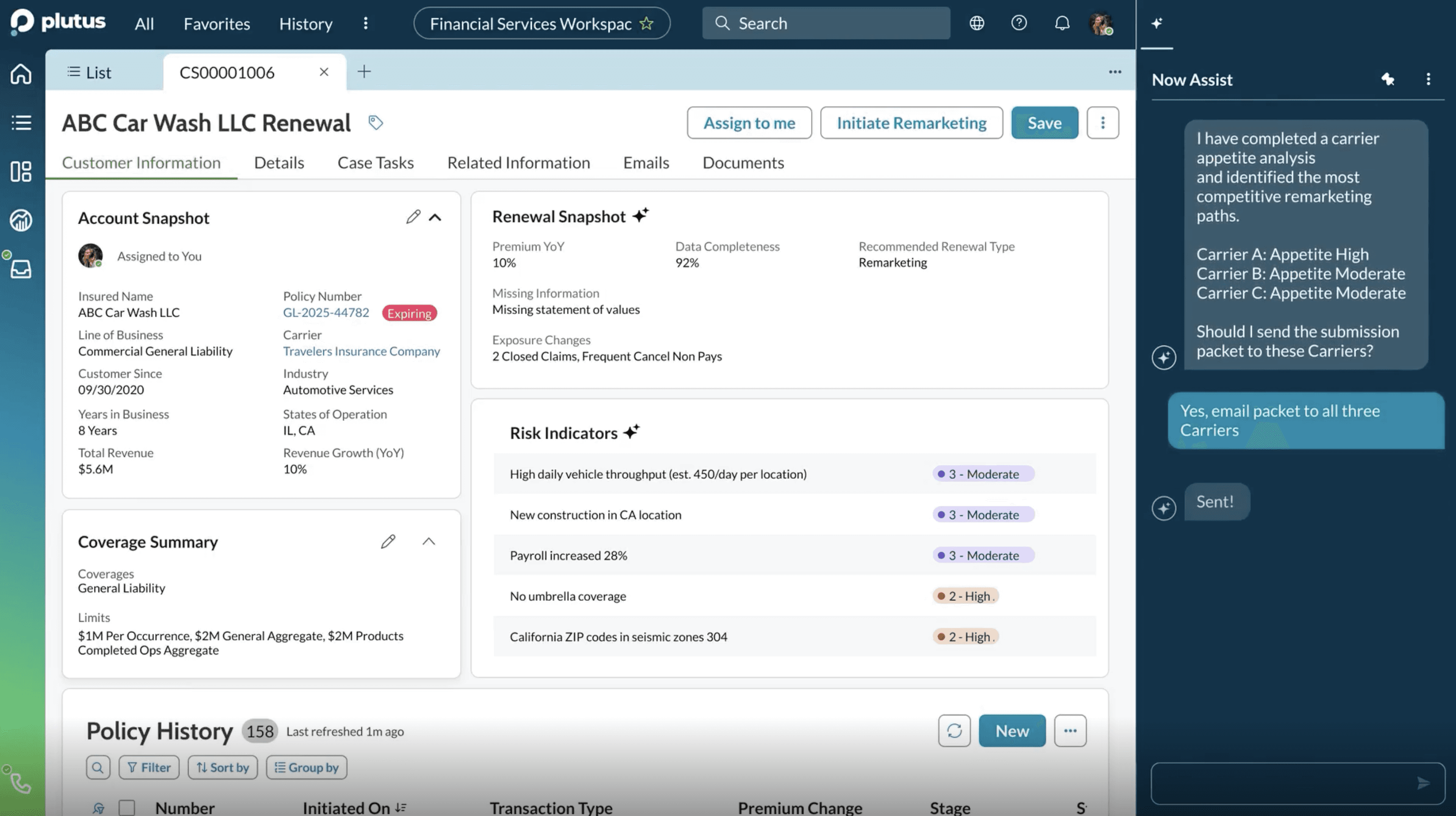Click the tag icon beside the record title
This screenshot has width=1456, height=816.
[x=375, y=122]
